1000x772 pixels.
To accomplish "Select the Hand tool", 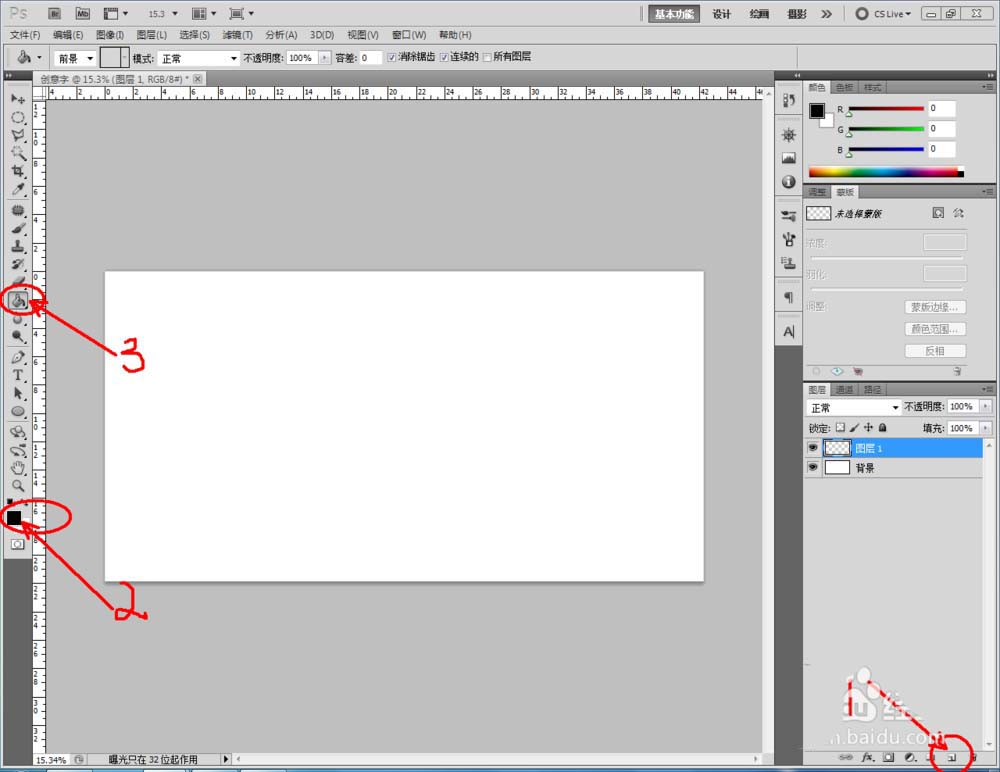I will [18, 468].
